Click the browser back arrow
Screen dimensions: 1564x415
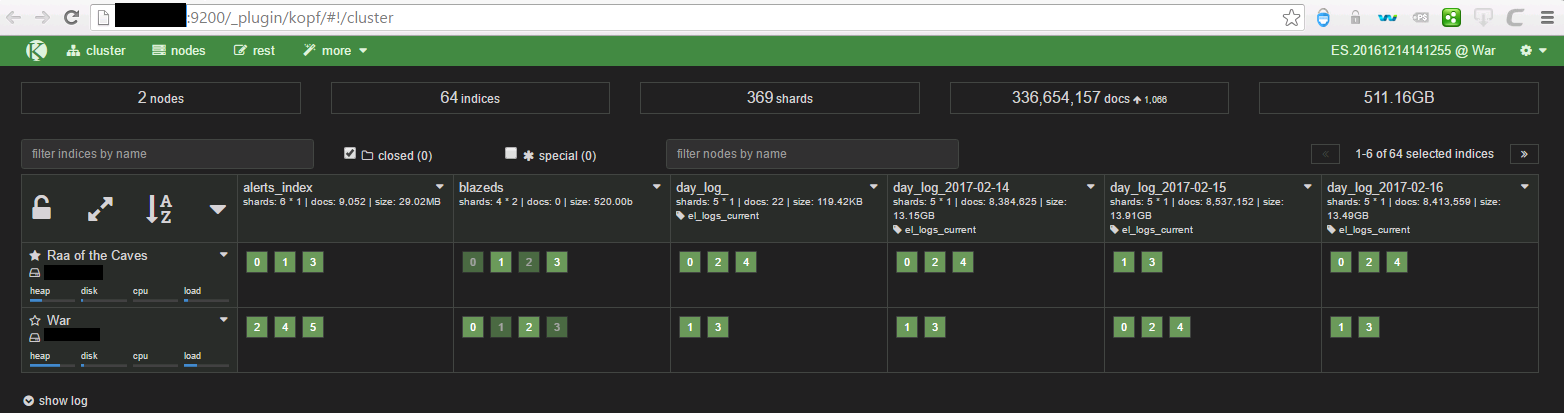(x=15, y=17)
